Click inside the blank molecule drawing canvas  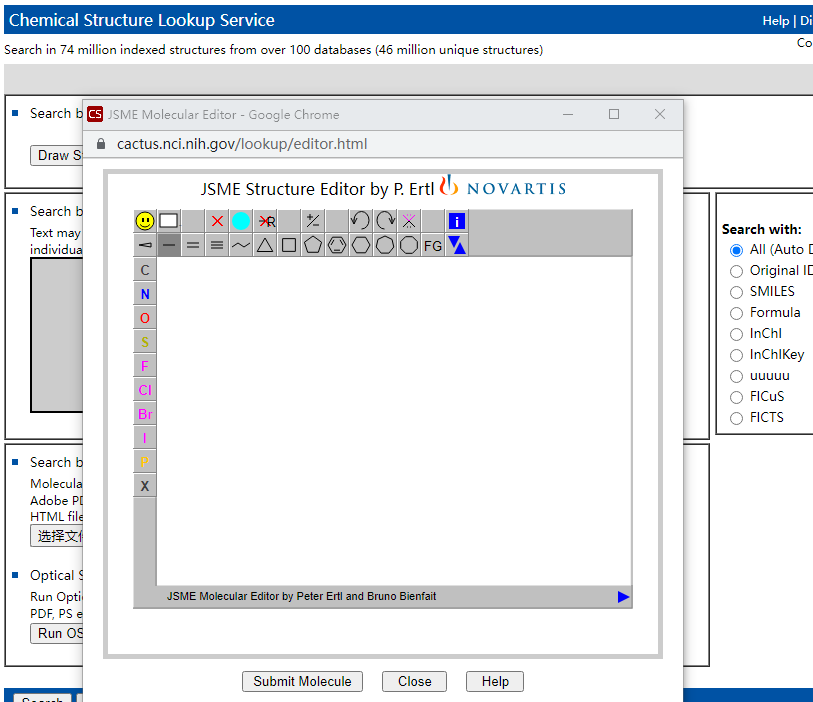point(394,421)
